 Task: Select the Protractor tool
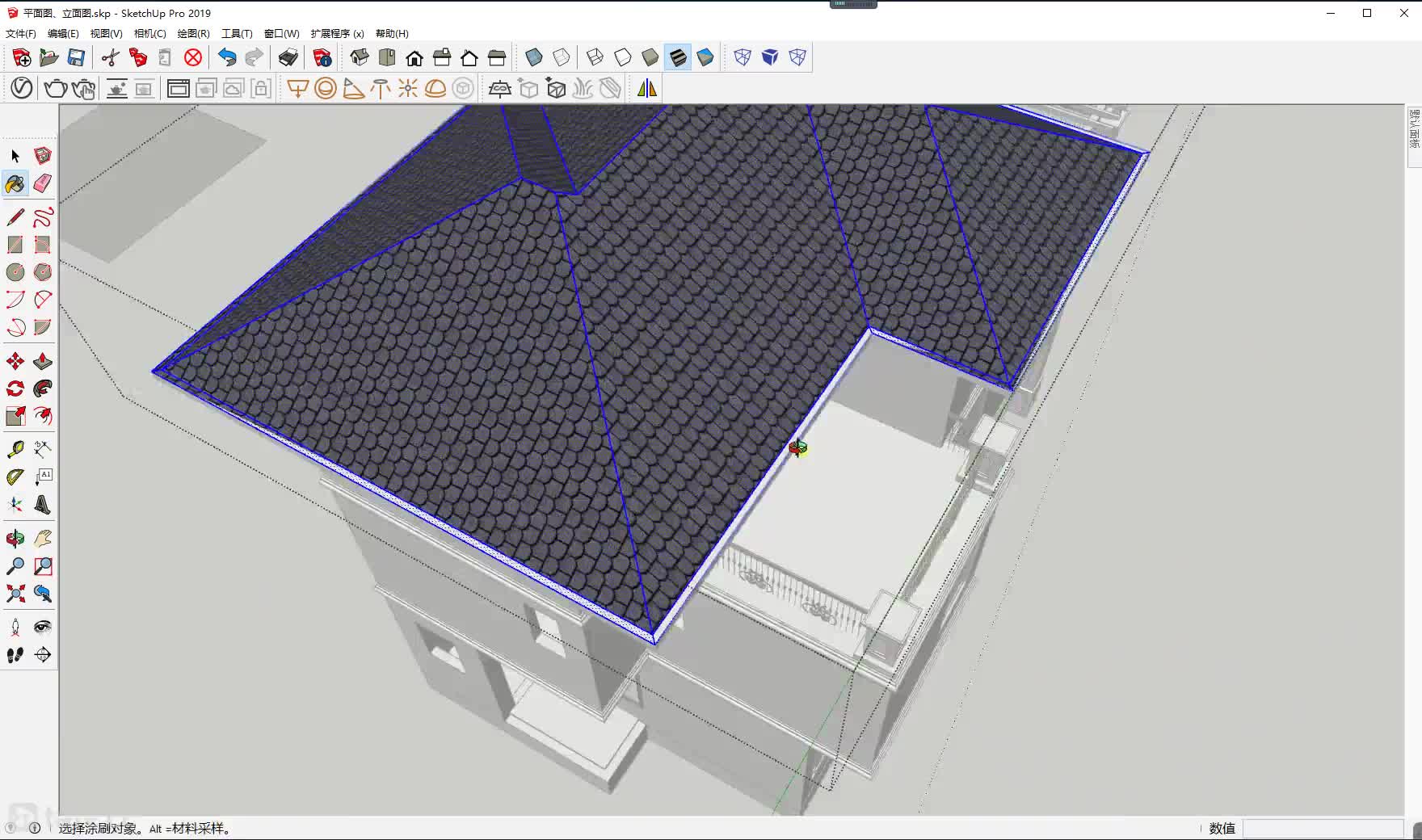[x=15, y=477]
